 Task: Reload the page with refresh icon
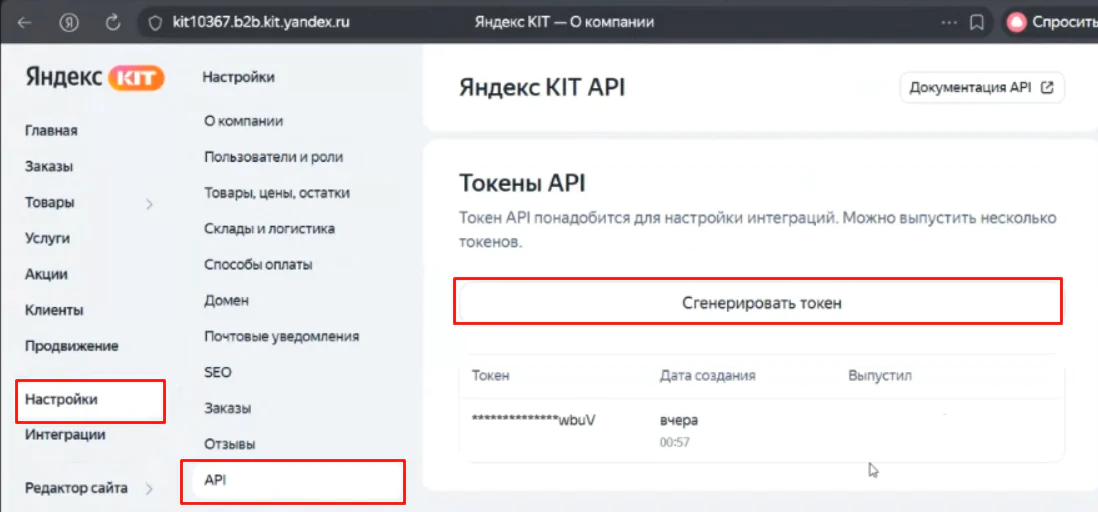click(x=112, y=22)
